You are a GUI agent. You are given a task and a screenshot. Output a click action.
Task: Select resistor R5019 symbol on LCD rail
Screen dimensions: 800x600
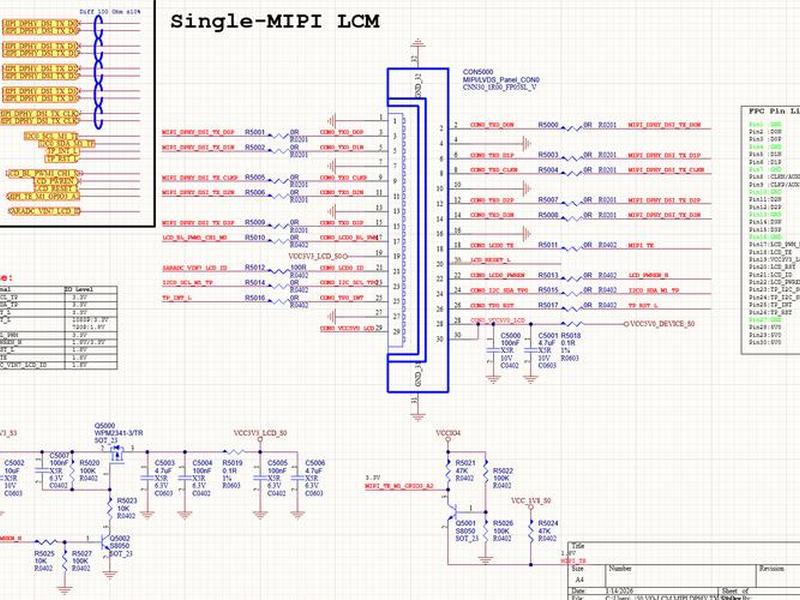pos(234,452)
